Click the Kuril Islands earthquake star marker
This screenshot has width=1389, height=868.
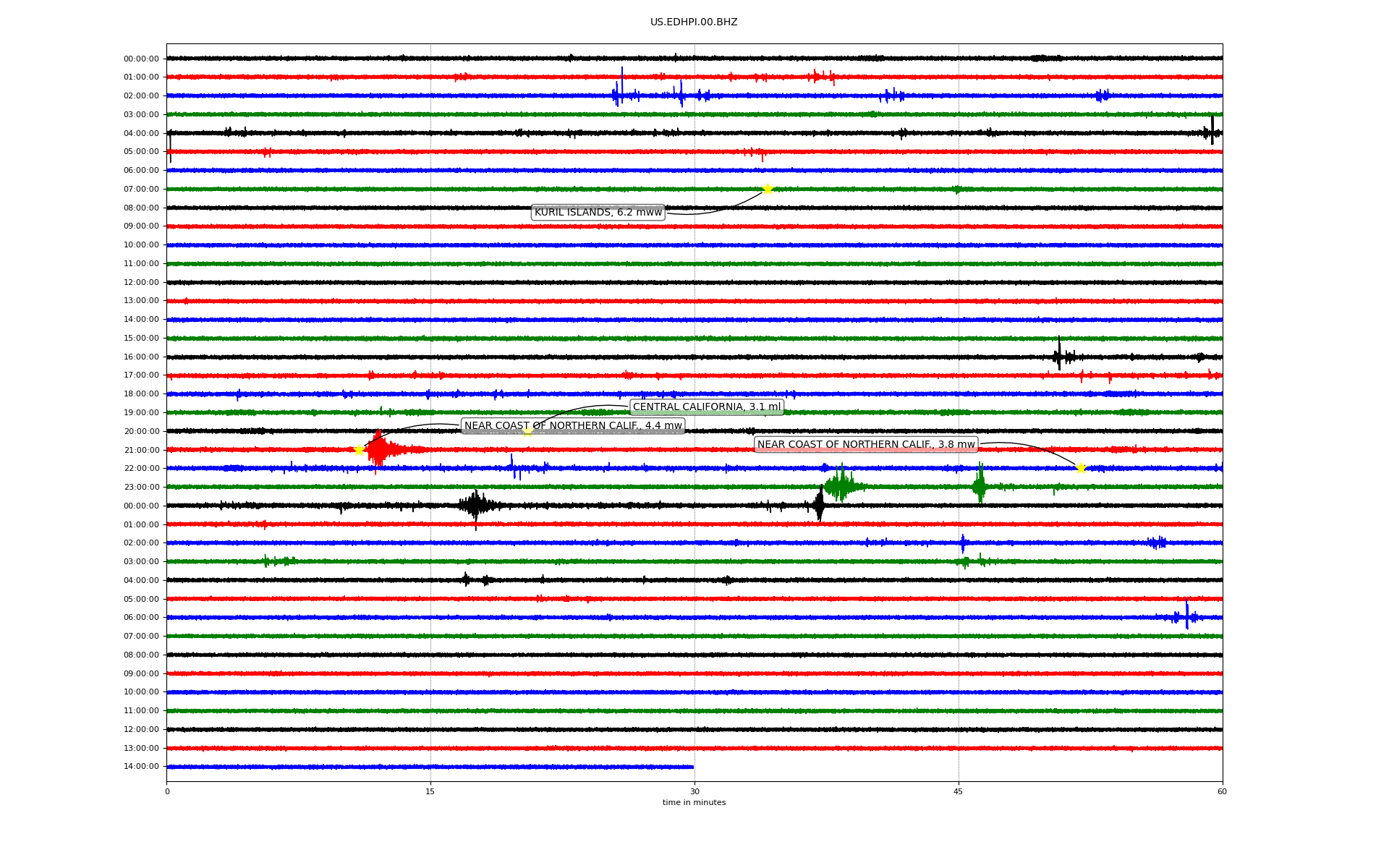pos(768,190)
